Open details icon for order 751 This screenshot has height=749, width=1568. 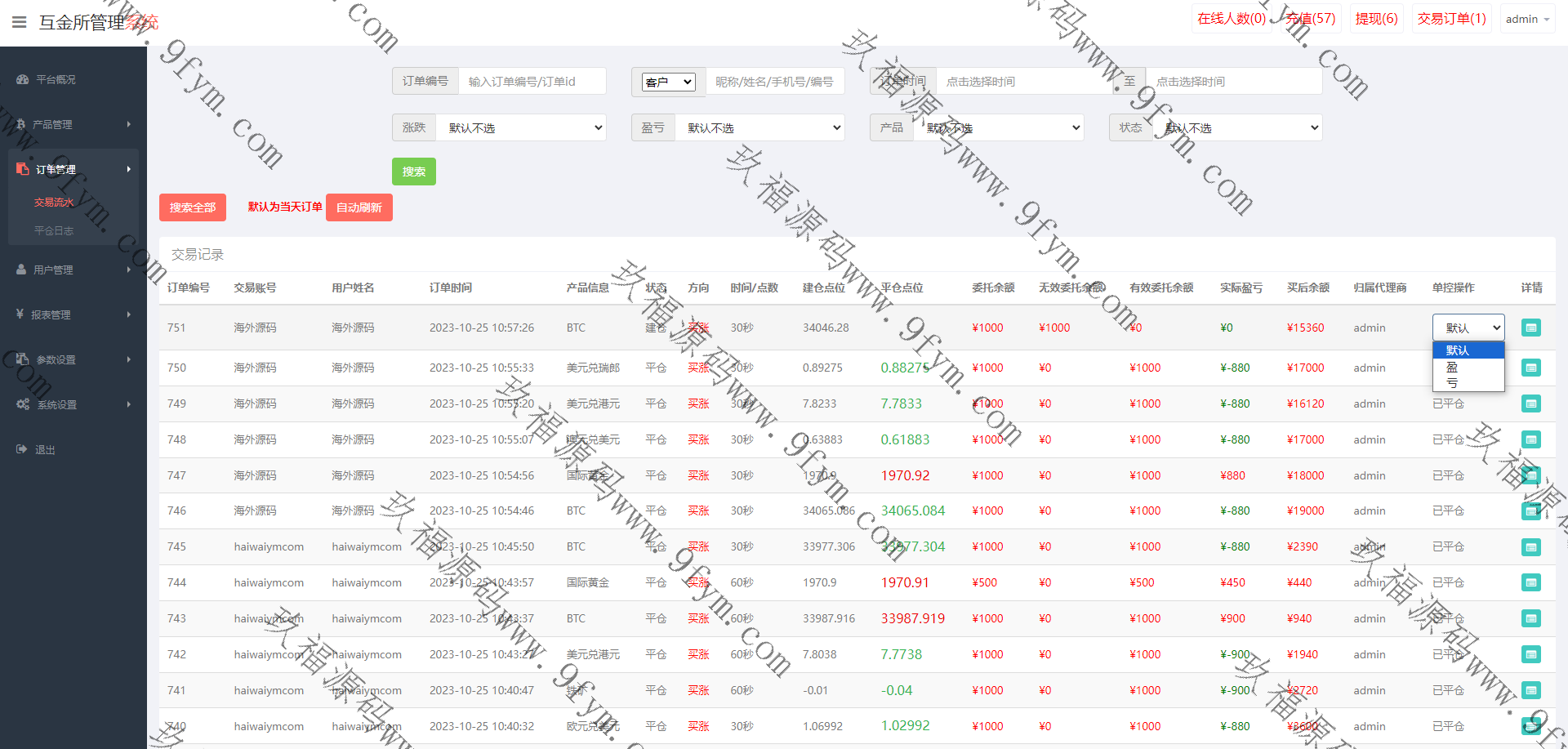(x=1530, y=328)
